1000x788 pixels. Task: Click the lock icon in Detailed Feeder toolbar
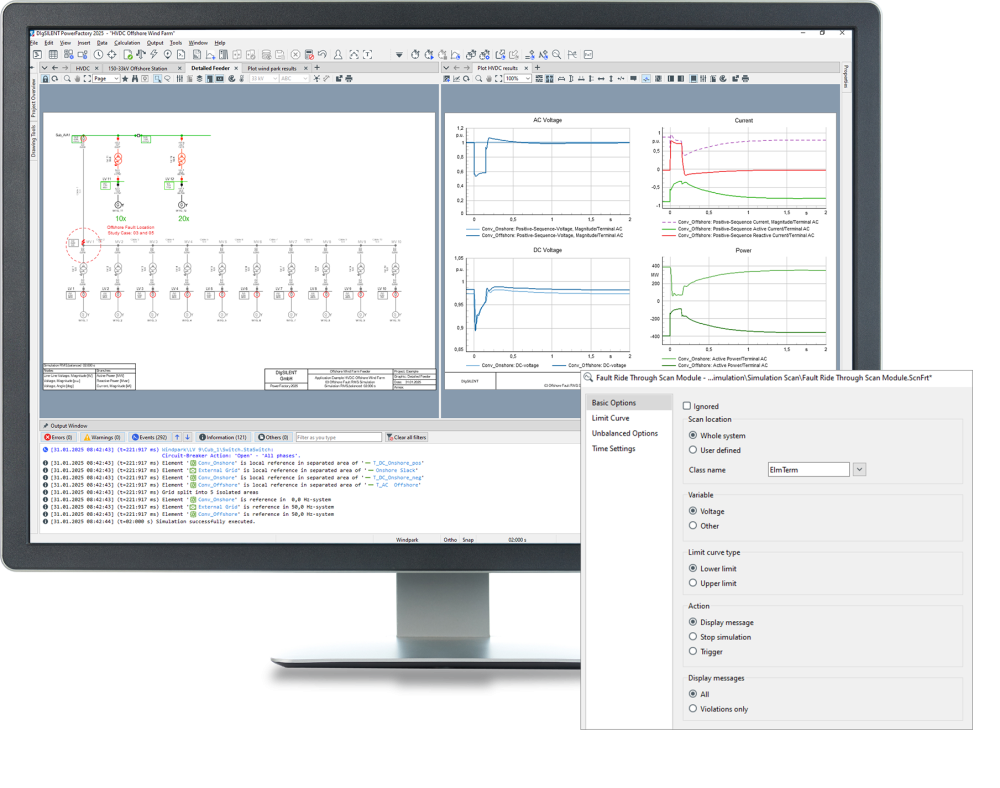46,79
